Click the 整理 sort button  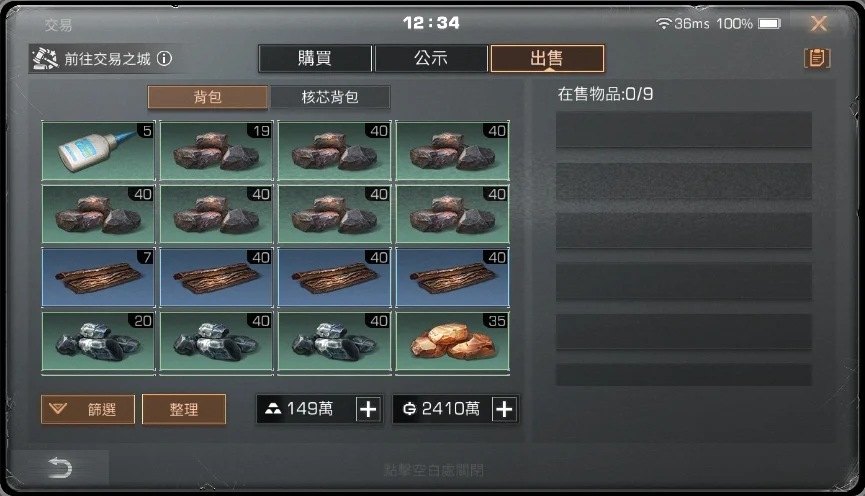click(x=184, y=409)
